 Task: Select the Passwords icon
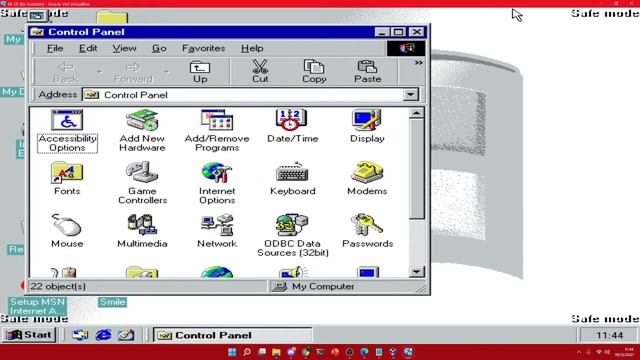coord(367,231)
